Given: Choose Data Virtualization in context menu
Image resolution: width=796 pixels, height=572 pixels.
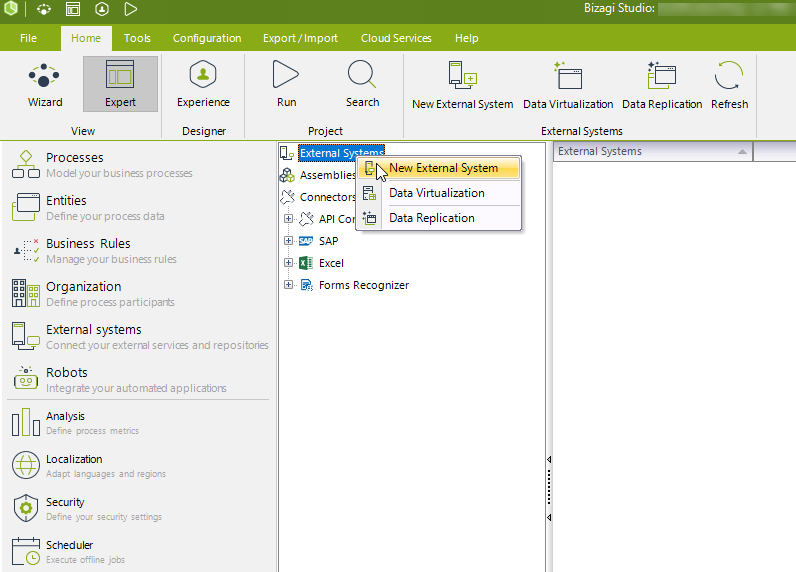Looking at the screenshot, I should (439, 193).
